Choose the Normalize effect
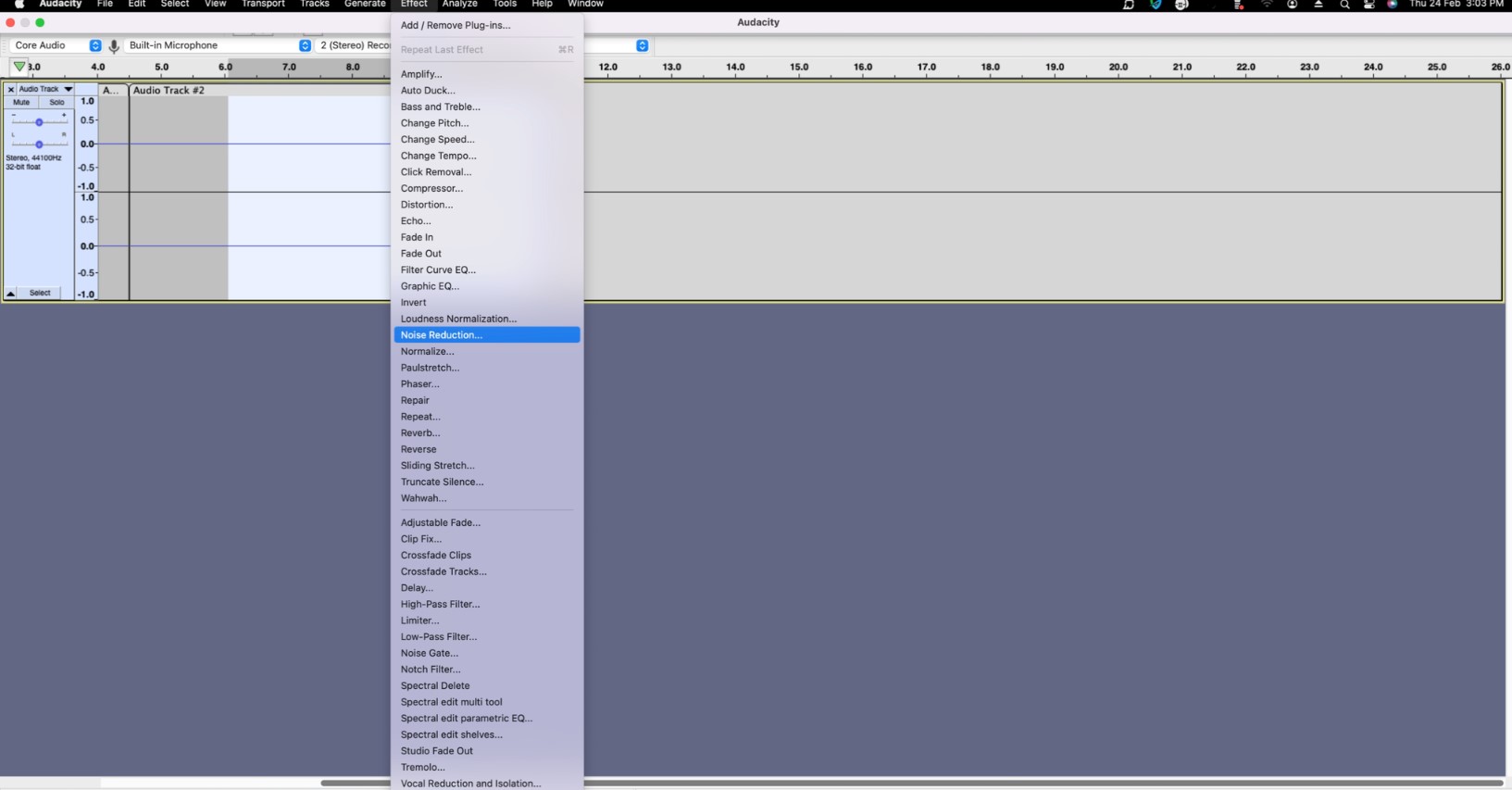 487,352
